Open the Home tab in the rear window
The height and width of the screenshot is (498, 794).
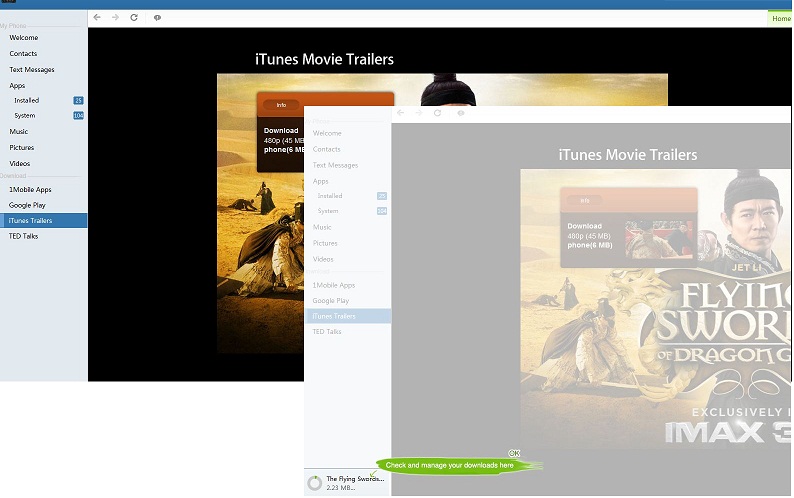(781, 18)
